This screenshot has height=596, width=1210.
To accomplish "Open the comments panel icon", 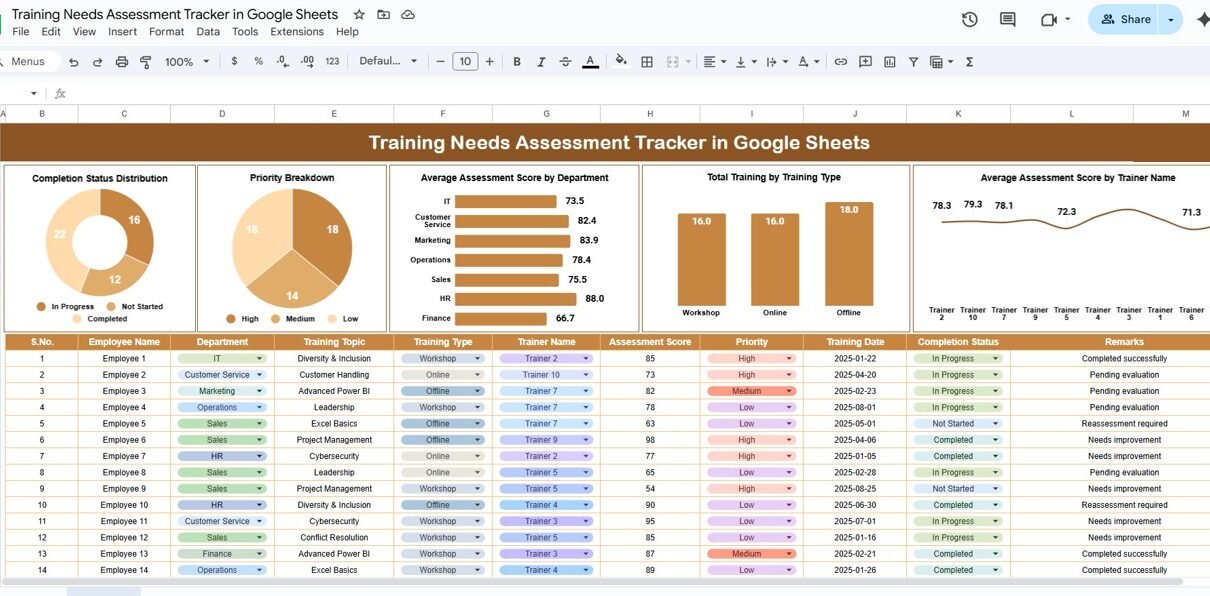I will (1007, 19).
